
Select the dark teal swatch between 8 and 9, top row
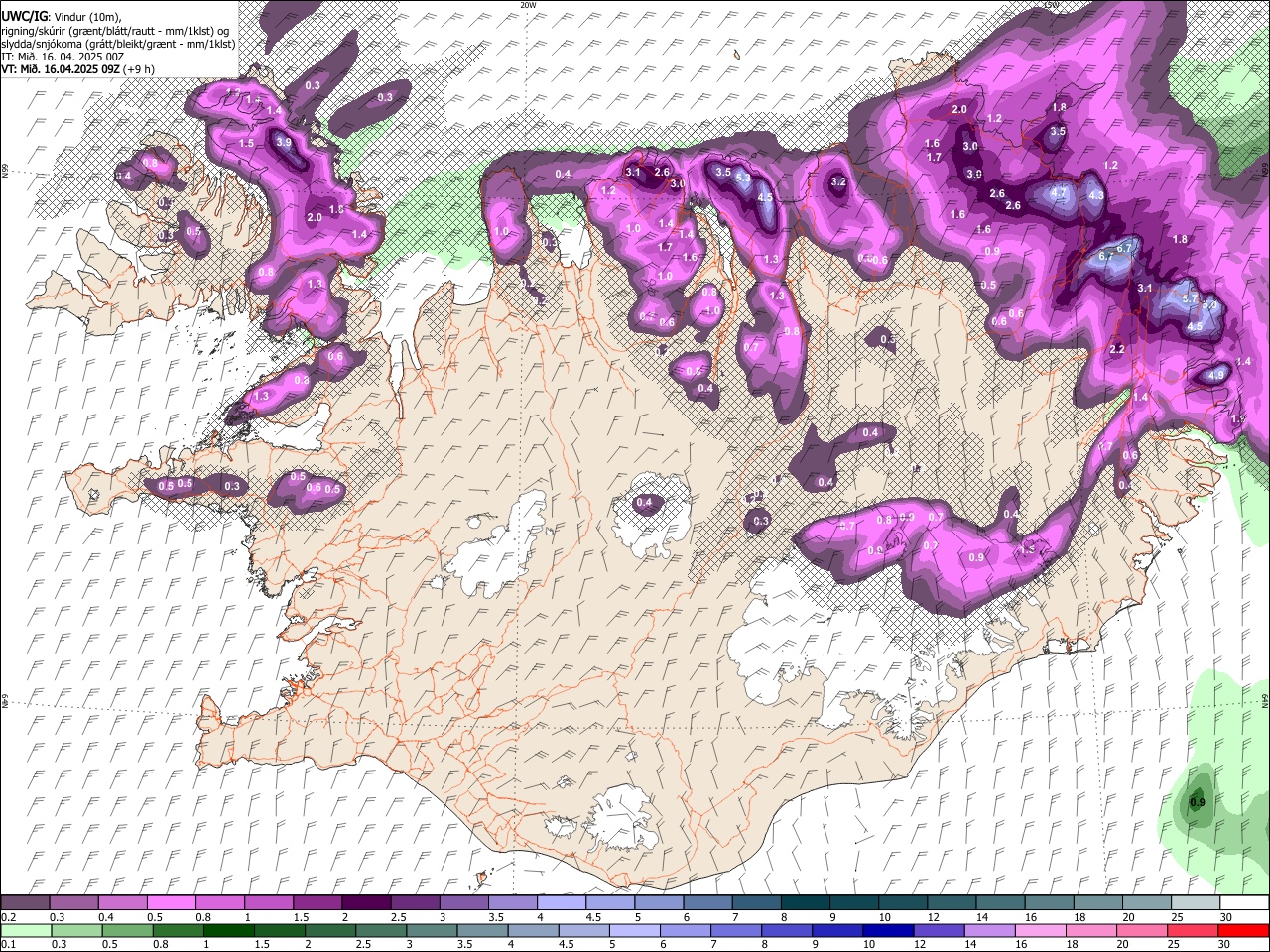tap(804, 903)
